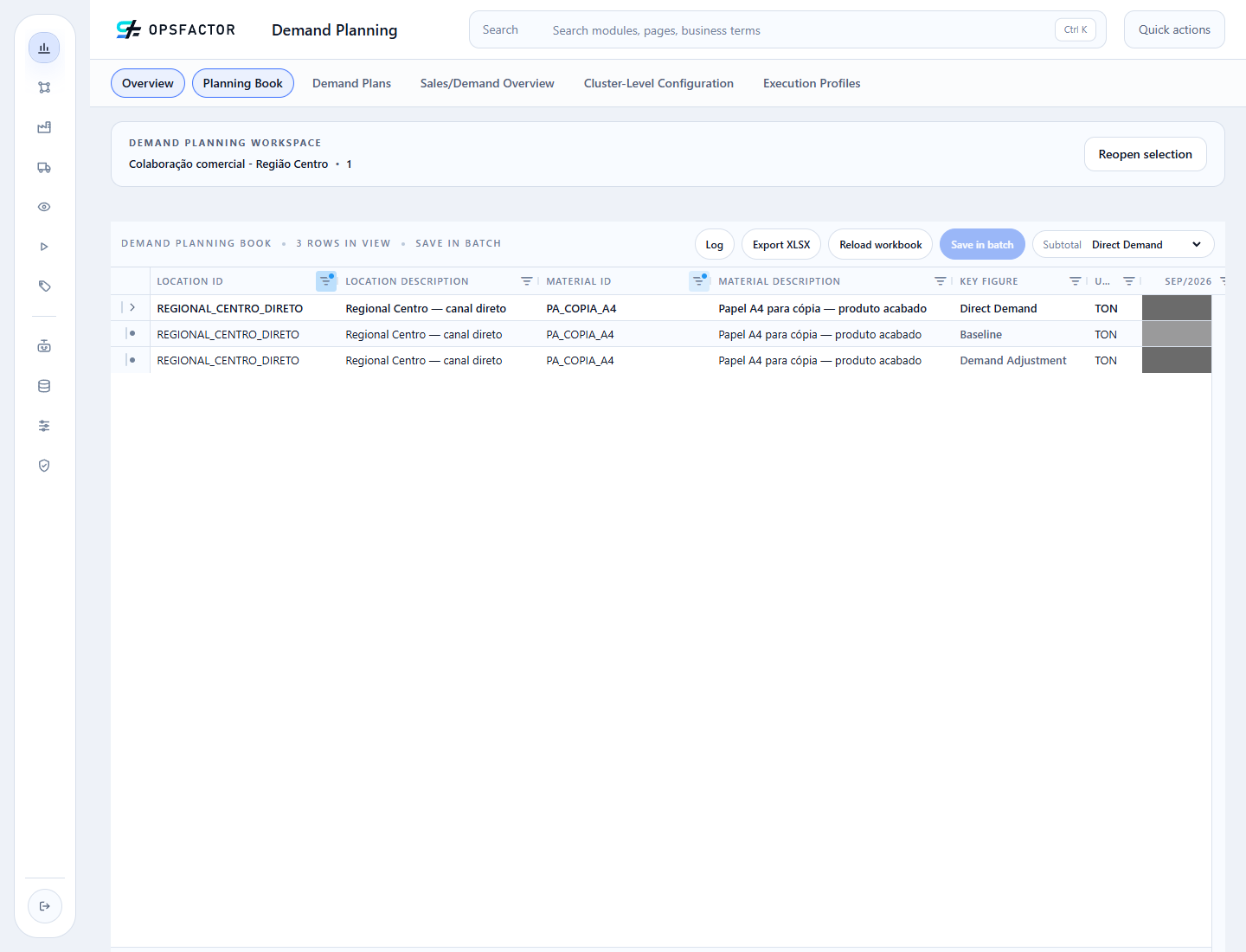This screenshot has width=1246, height=952.
Task: Open the unit column filter icon
Action: pos(1129,281)
